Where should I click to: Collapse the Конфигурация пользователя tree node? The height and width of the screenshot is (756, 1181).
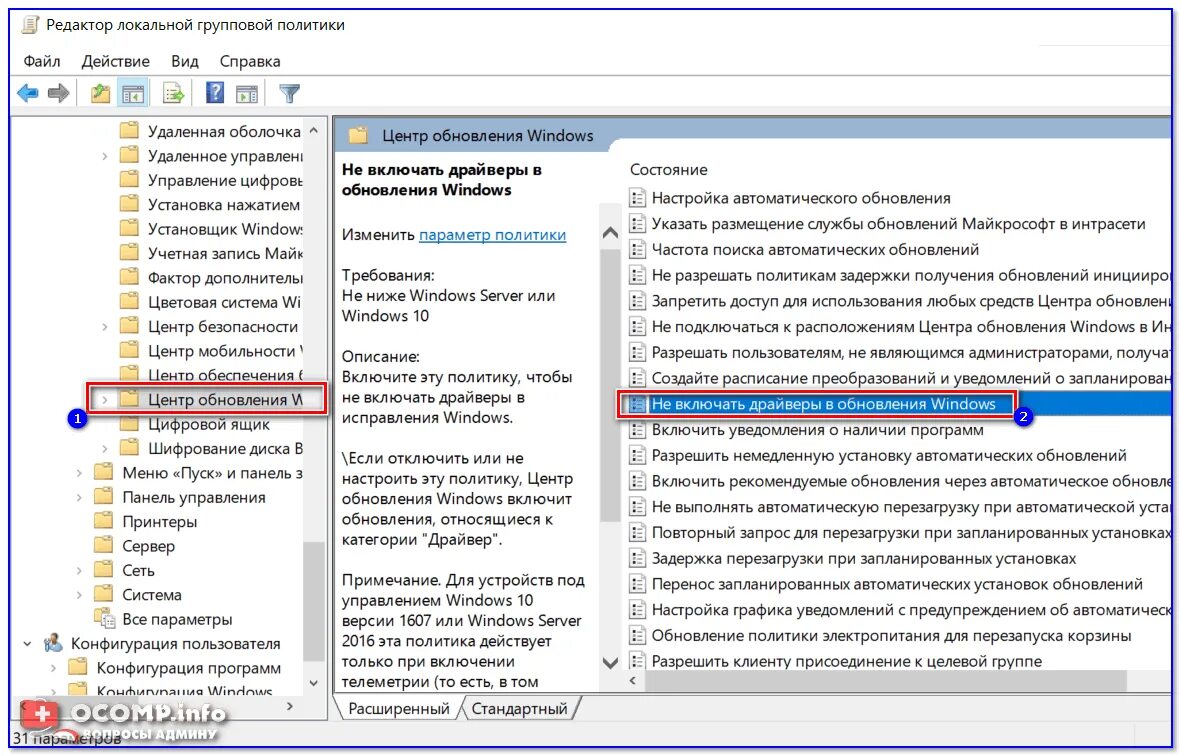(28, 643)
